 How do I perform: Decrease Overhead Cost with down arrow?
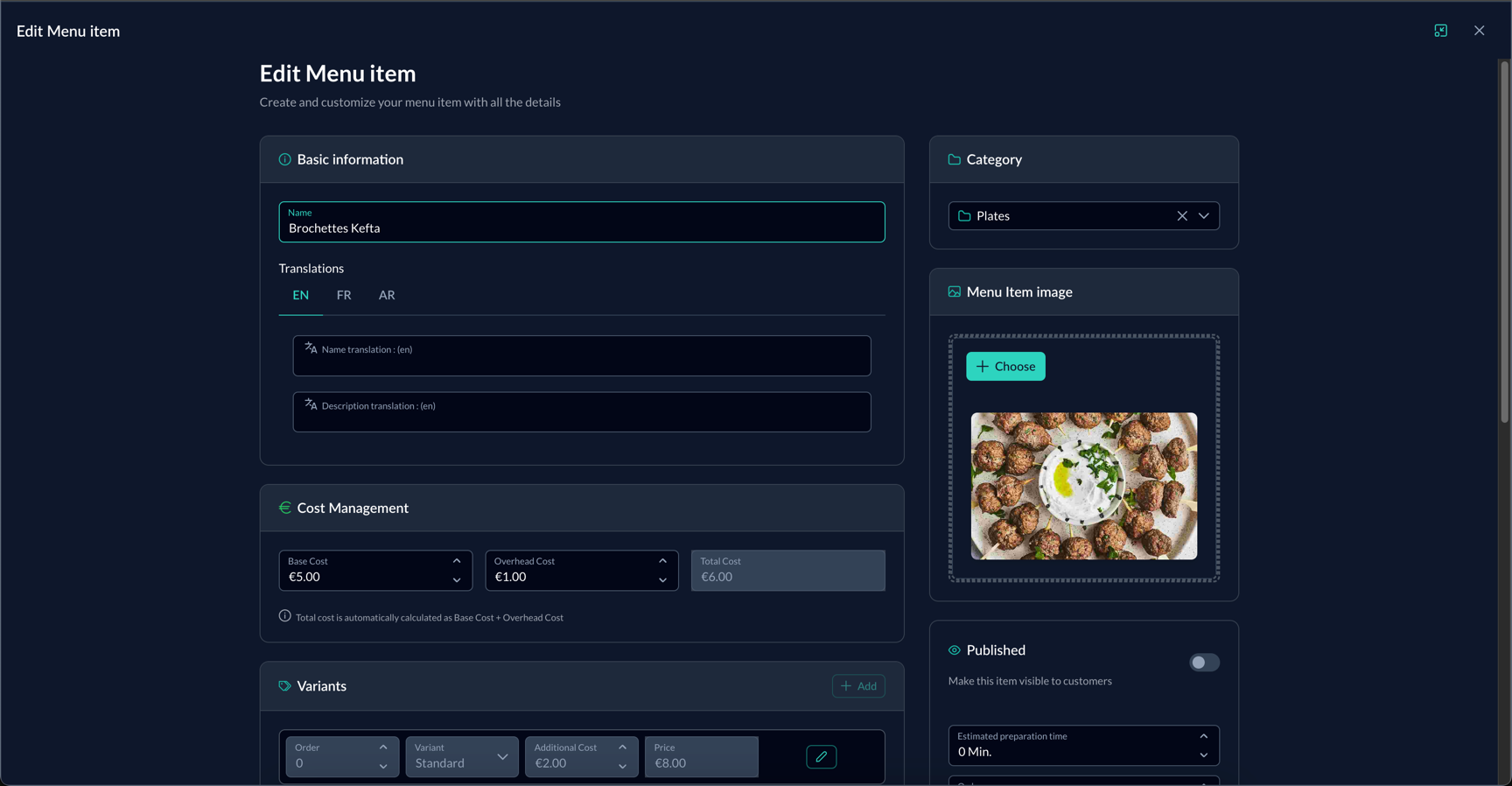662,580
